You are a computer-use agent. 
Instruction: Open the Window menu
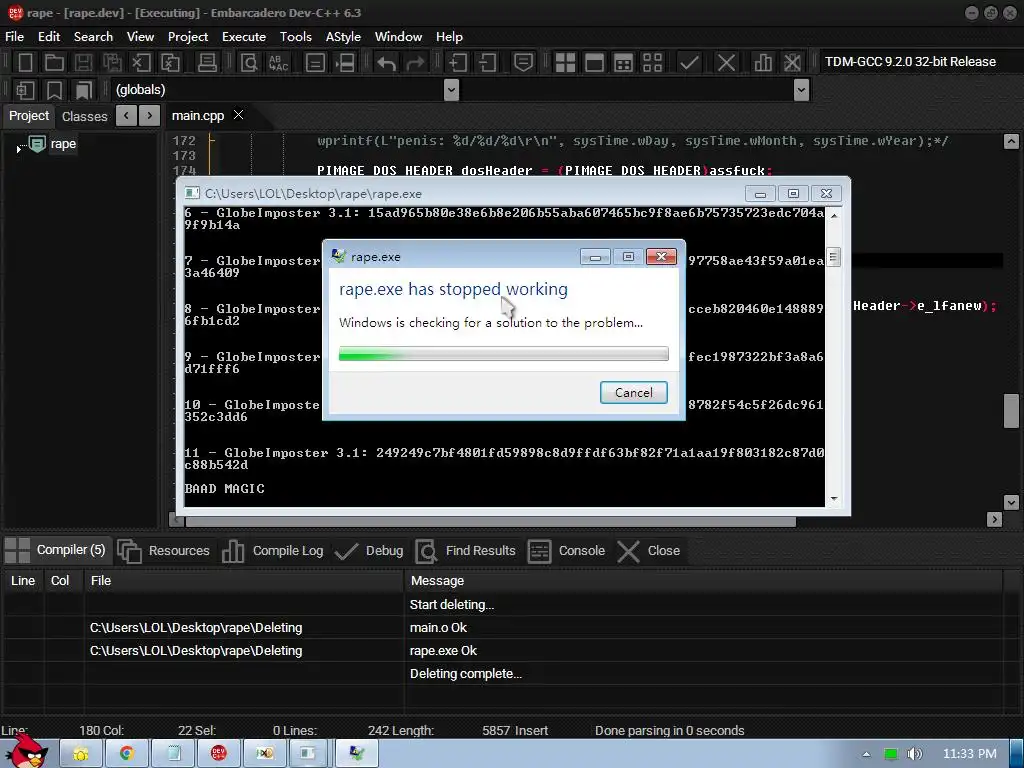pyautogui.click(x=398, y=37)
